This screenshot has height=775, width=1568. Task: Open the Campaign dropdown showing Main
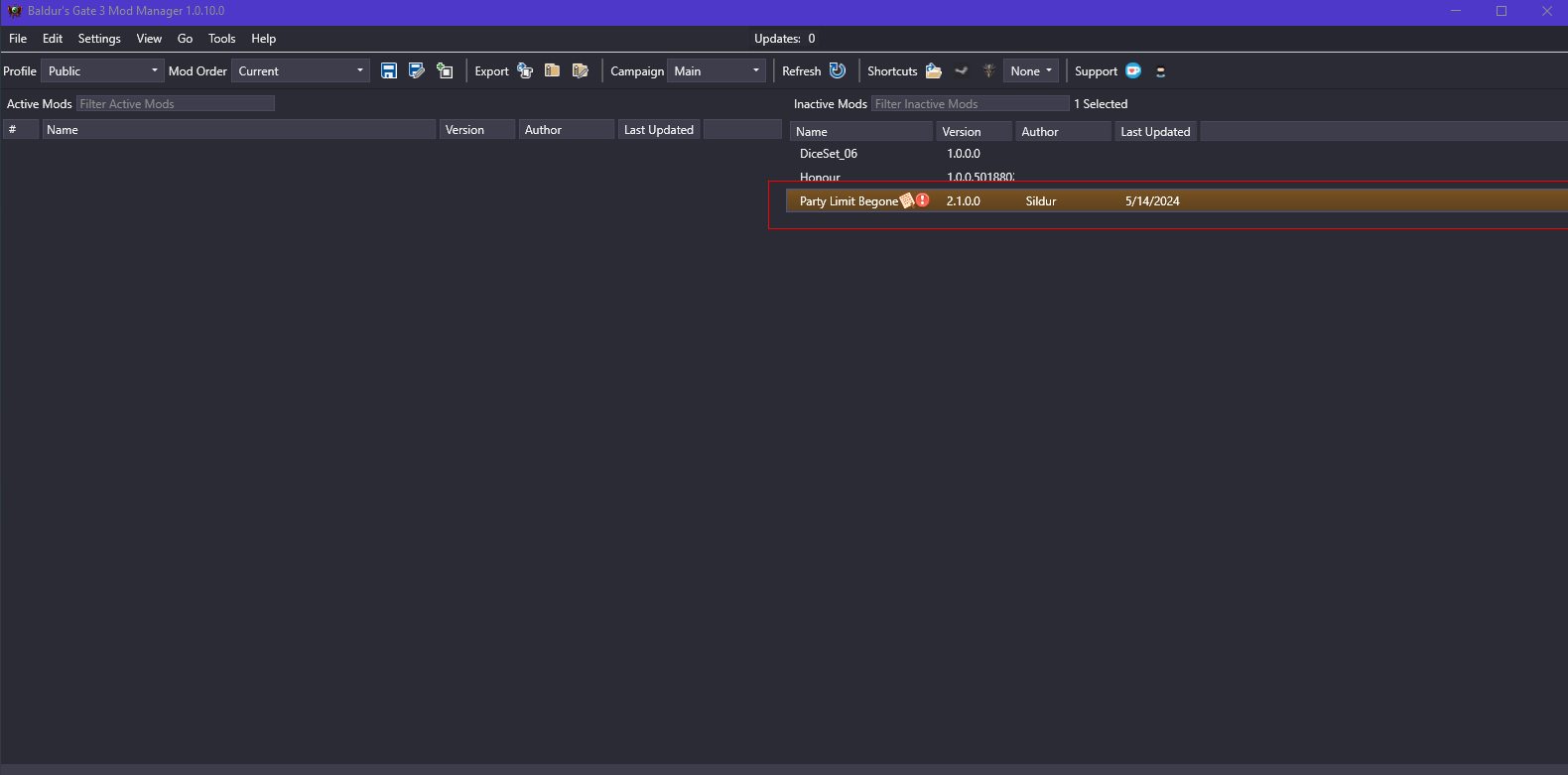click(717, 70)
